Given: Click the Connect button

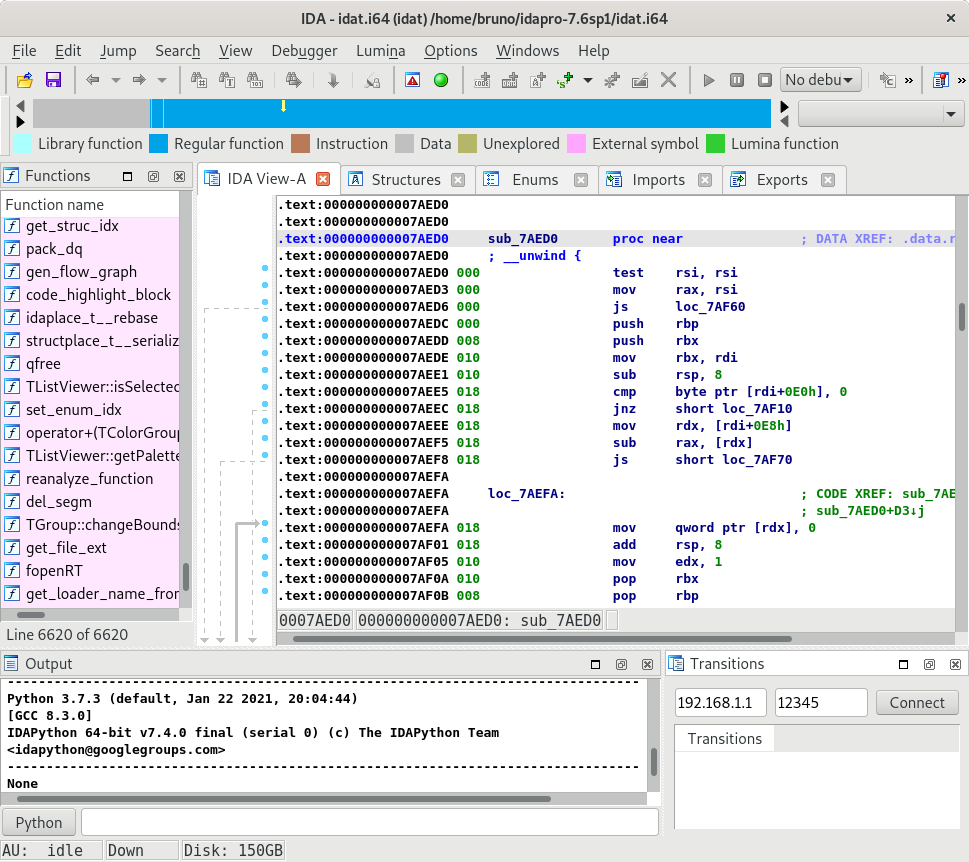Looking at the screenshot, I should pyautogui.click(x=917, y=703).
